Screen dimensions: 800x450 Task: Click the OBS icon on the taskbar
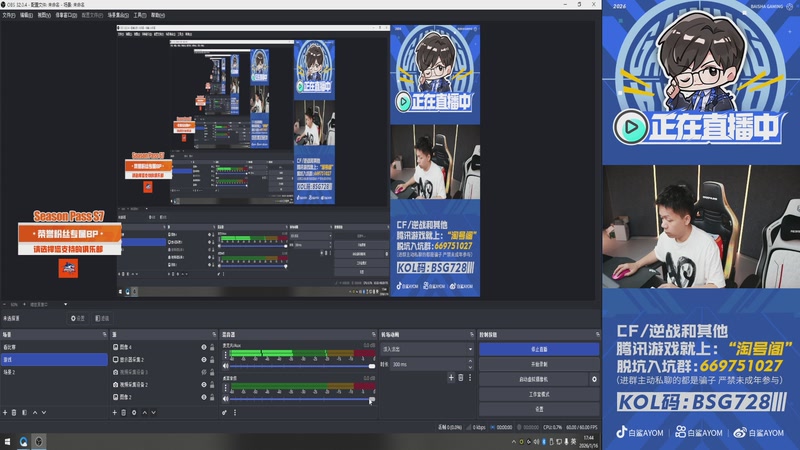pos(39,441)
